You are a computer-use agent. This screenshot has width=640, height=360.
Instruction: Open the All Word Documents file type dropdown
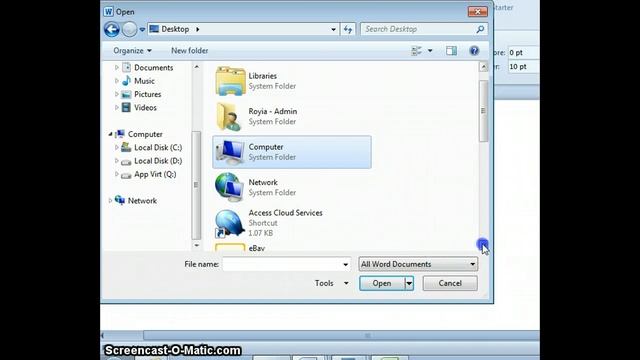point(418,264)
